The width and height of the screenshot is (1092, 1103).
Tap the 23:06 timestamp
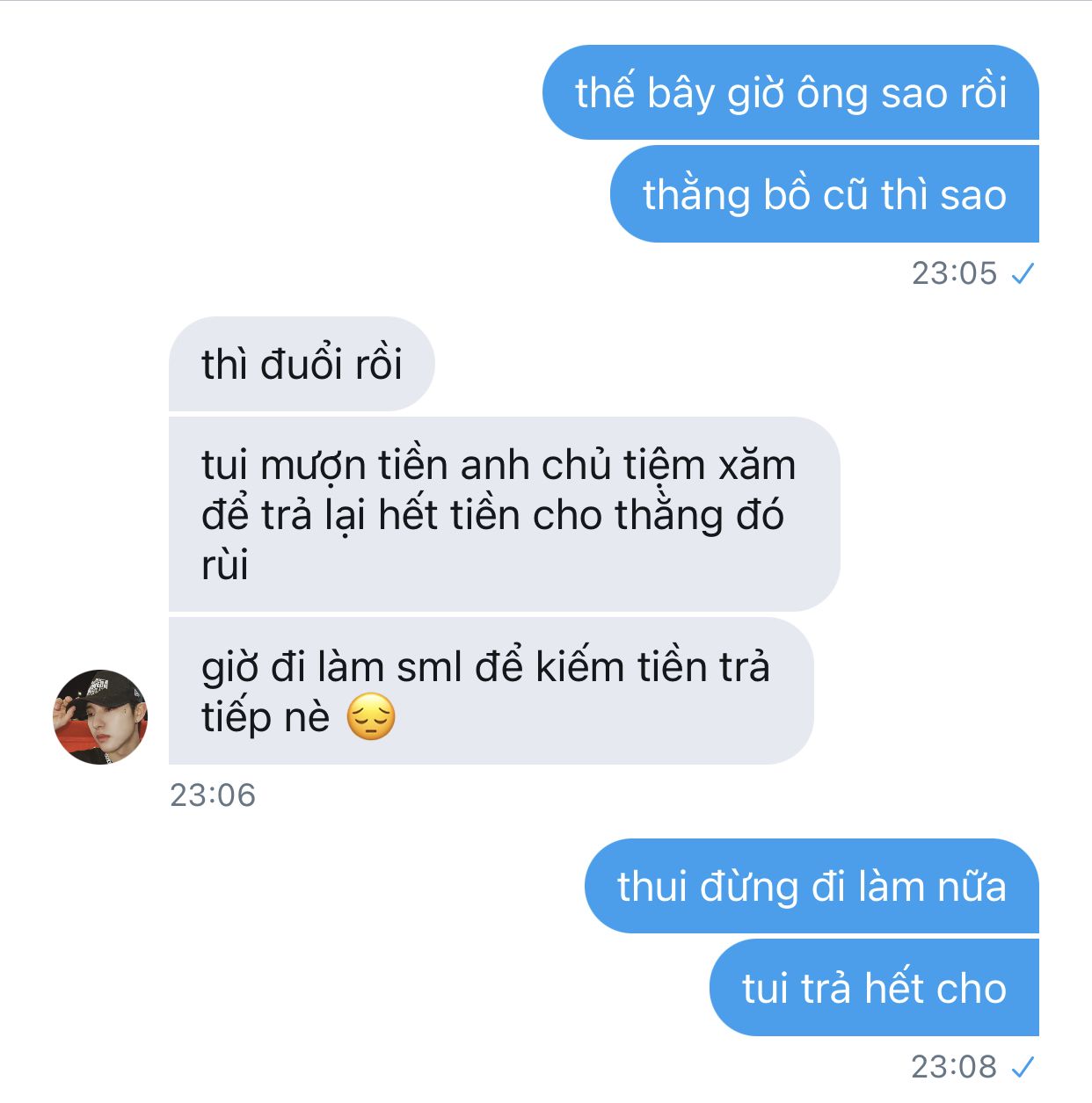(x=212, y=795)
